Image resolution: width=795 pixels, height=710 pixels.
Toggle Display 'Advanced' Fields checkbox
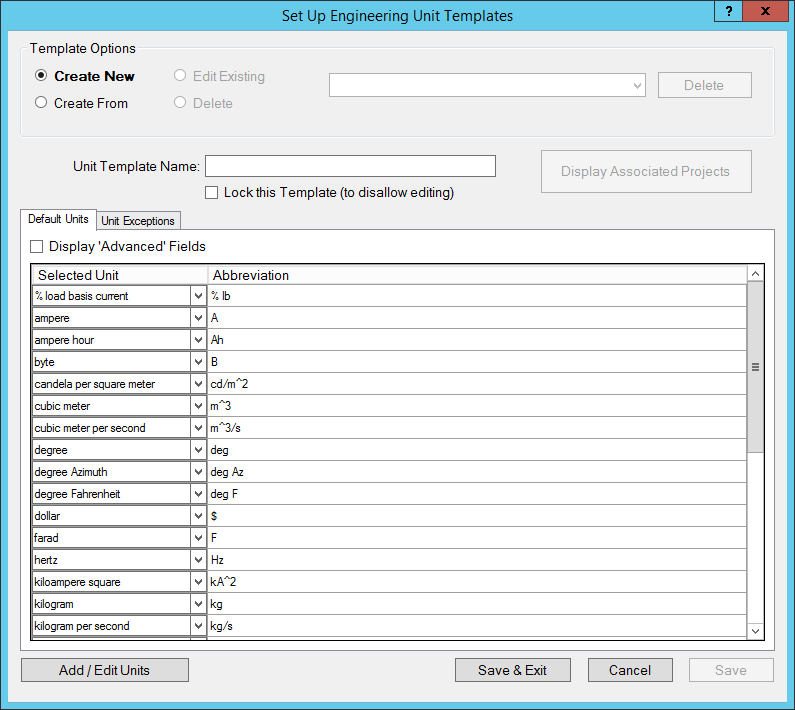[x=37, y=246]
